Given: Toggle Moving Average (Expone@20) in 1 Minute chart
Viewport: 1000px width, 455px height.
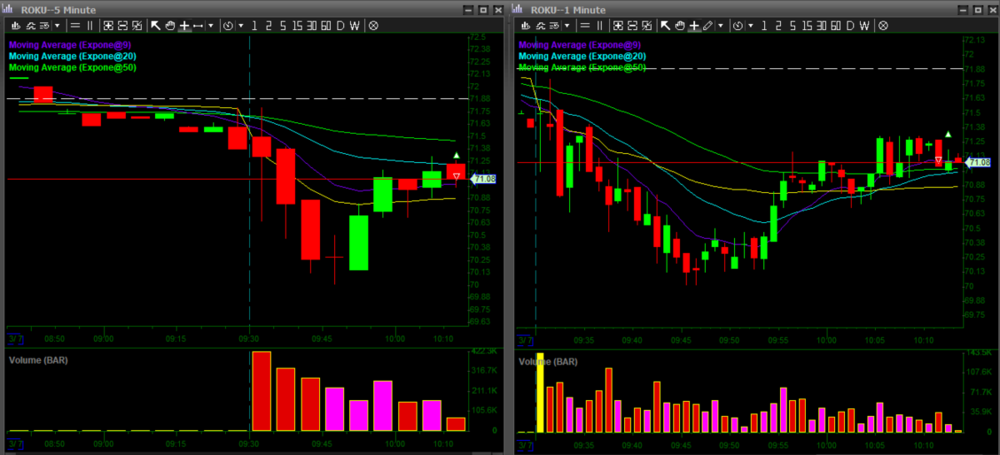Looking at the screenshot, I should tap(582, 56).
